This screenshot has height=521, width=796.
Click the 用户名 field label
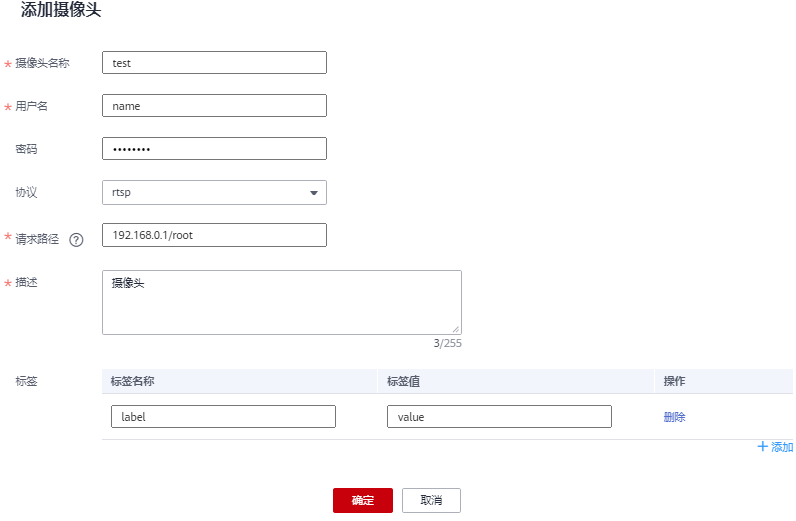[31, 106]
